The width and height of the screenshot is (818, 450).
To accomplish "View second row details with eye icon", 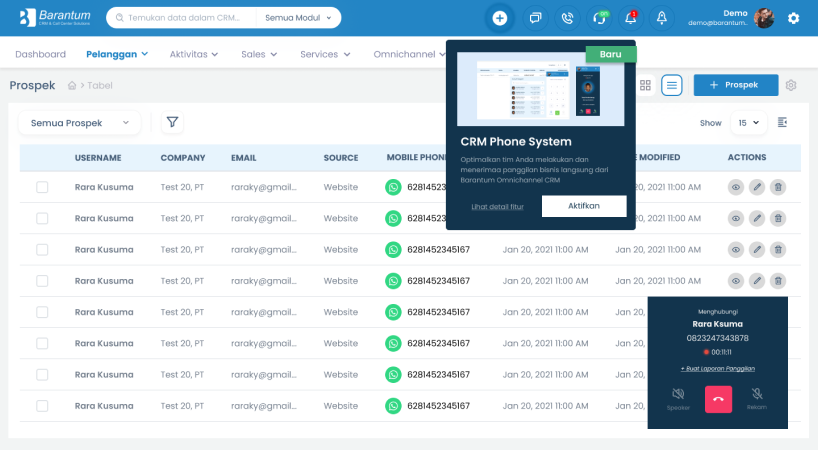I will 736,218.
